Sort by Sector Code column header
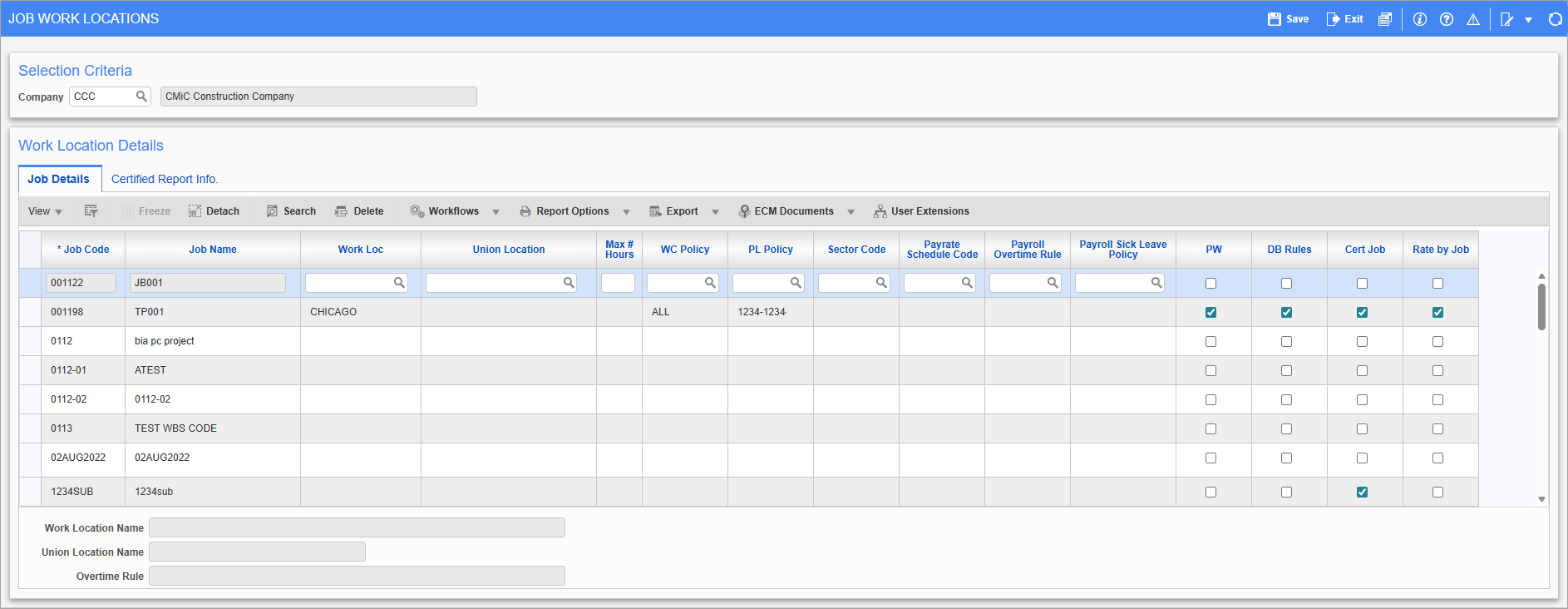Viewport: 1568px width, 609px height. (856, 250)
